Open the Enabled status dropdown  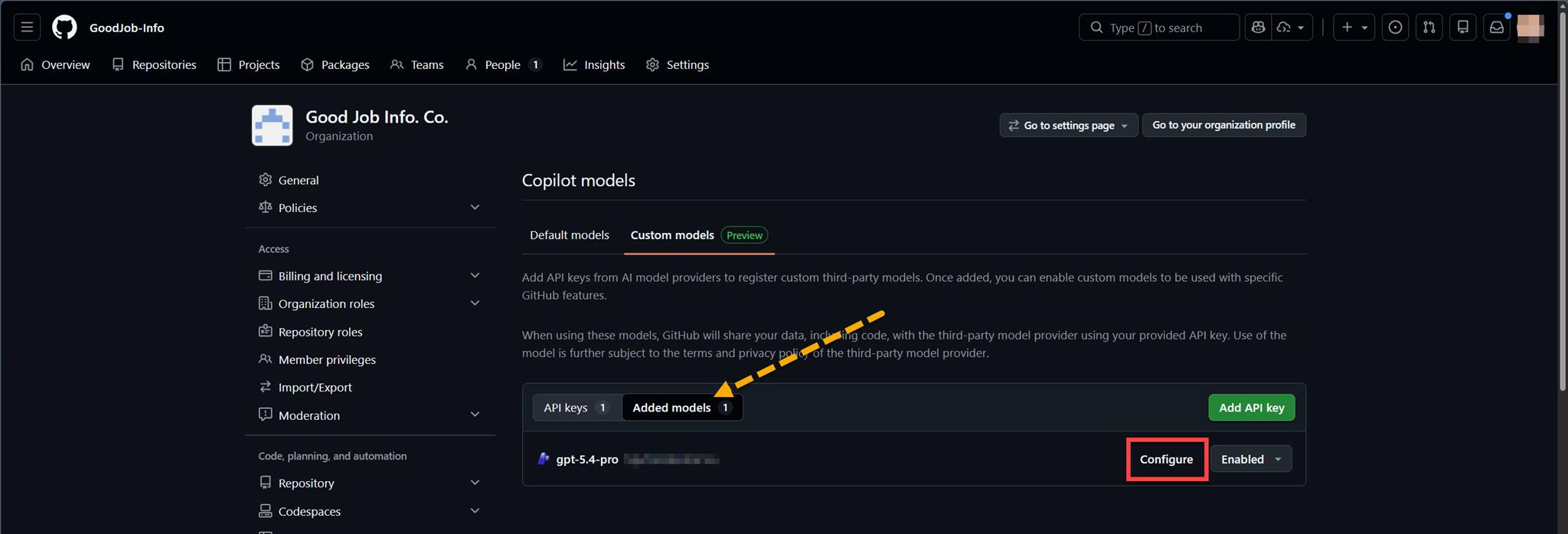pyautogui.click(x=1250, y=460)
